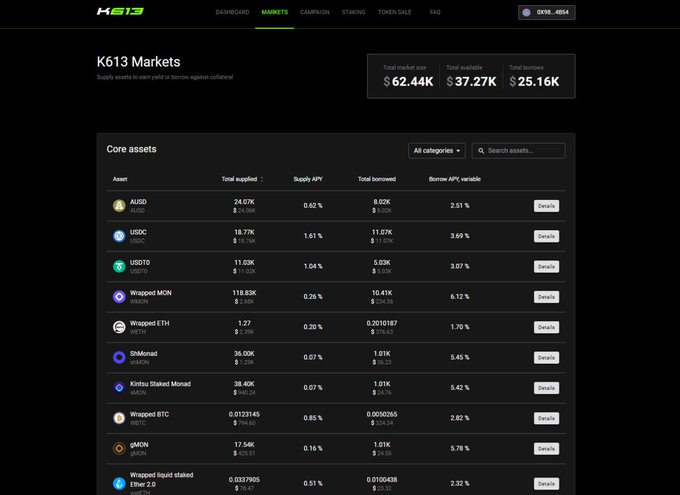Open the FAQ tab
680x495 pixels.
point(435,12)
